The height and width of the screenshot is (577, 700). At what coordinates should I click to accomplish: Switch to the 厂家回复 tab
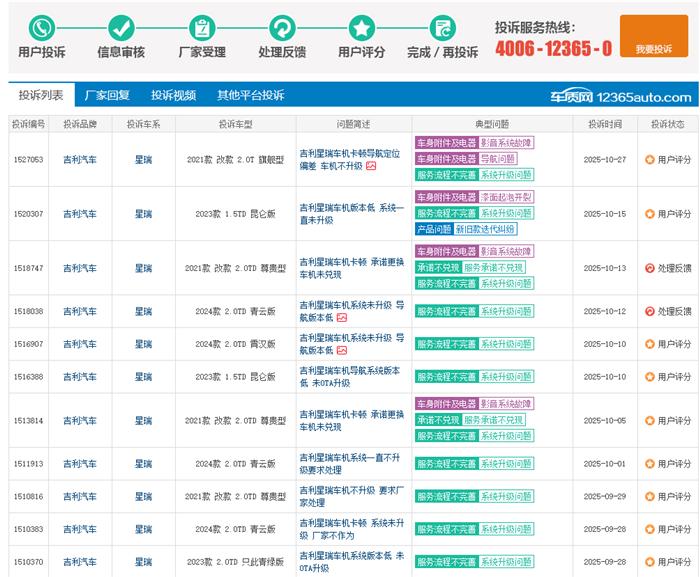tap(107, 96)
